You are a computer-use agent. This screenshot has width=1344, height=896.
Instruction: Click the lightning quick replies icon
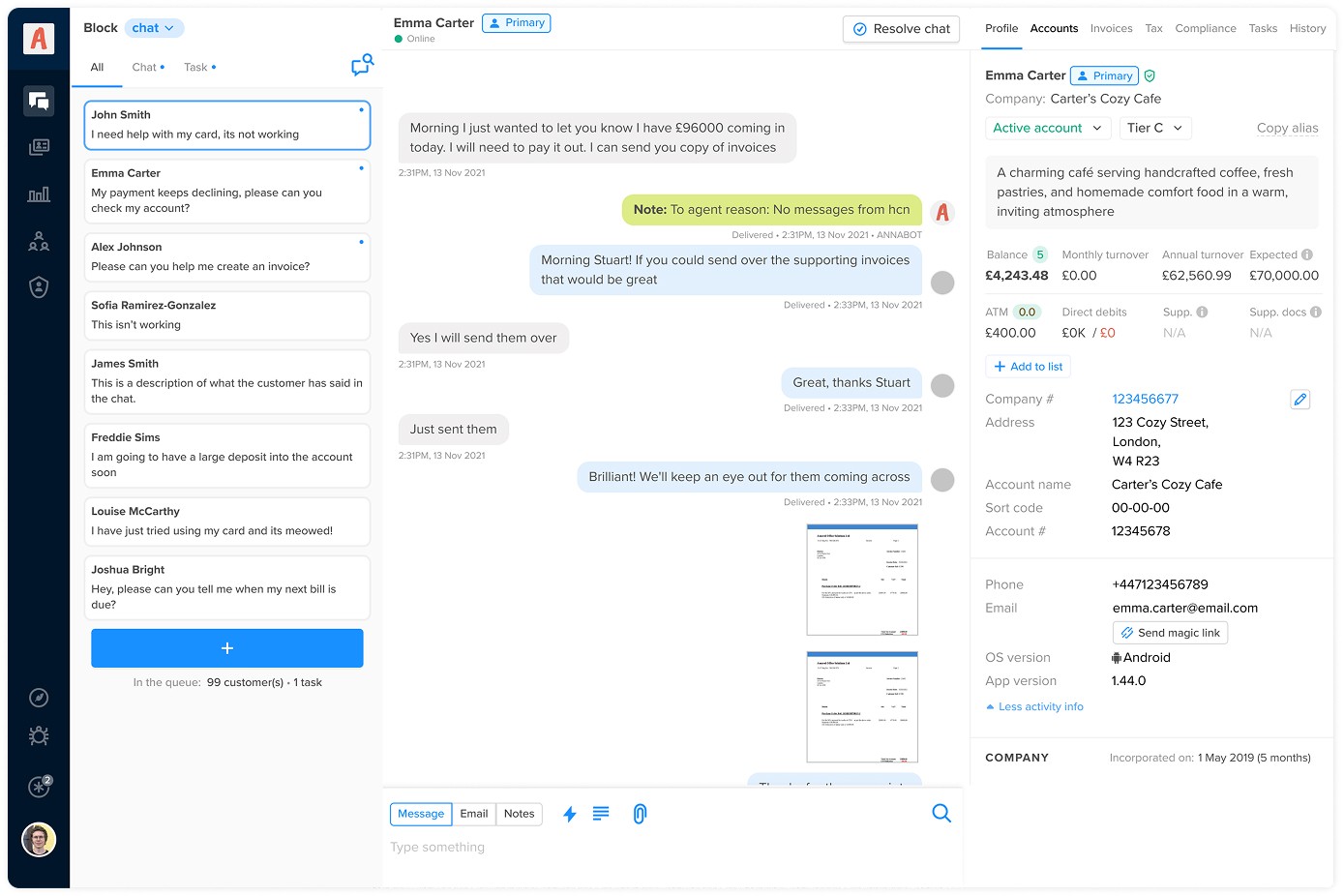(570, 815)
